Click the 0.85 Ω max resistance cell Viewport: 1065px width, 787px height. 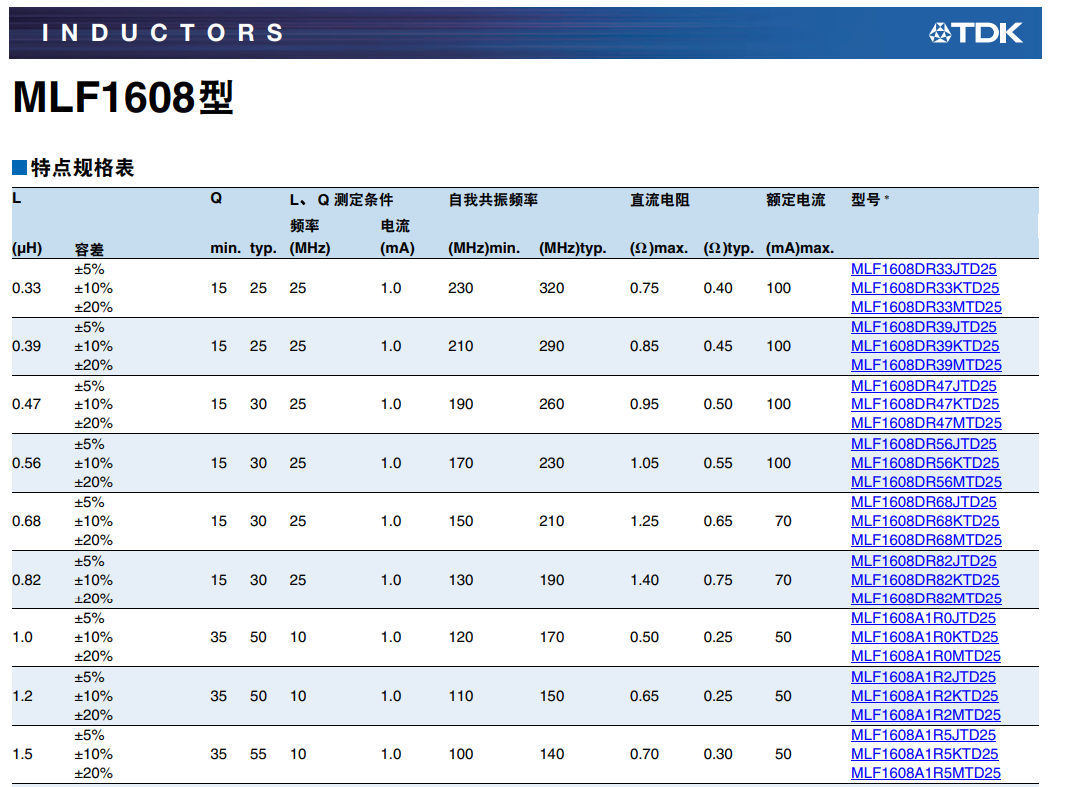pyautogui.click(x=645, y=346)
